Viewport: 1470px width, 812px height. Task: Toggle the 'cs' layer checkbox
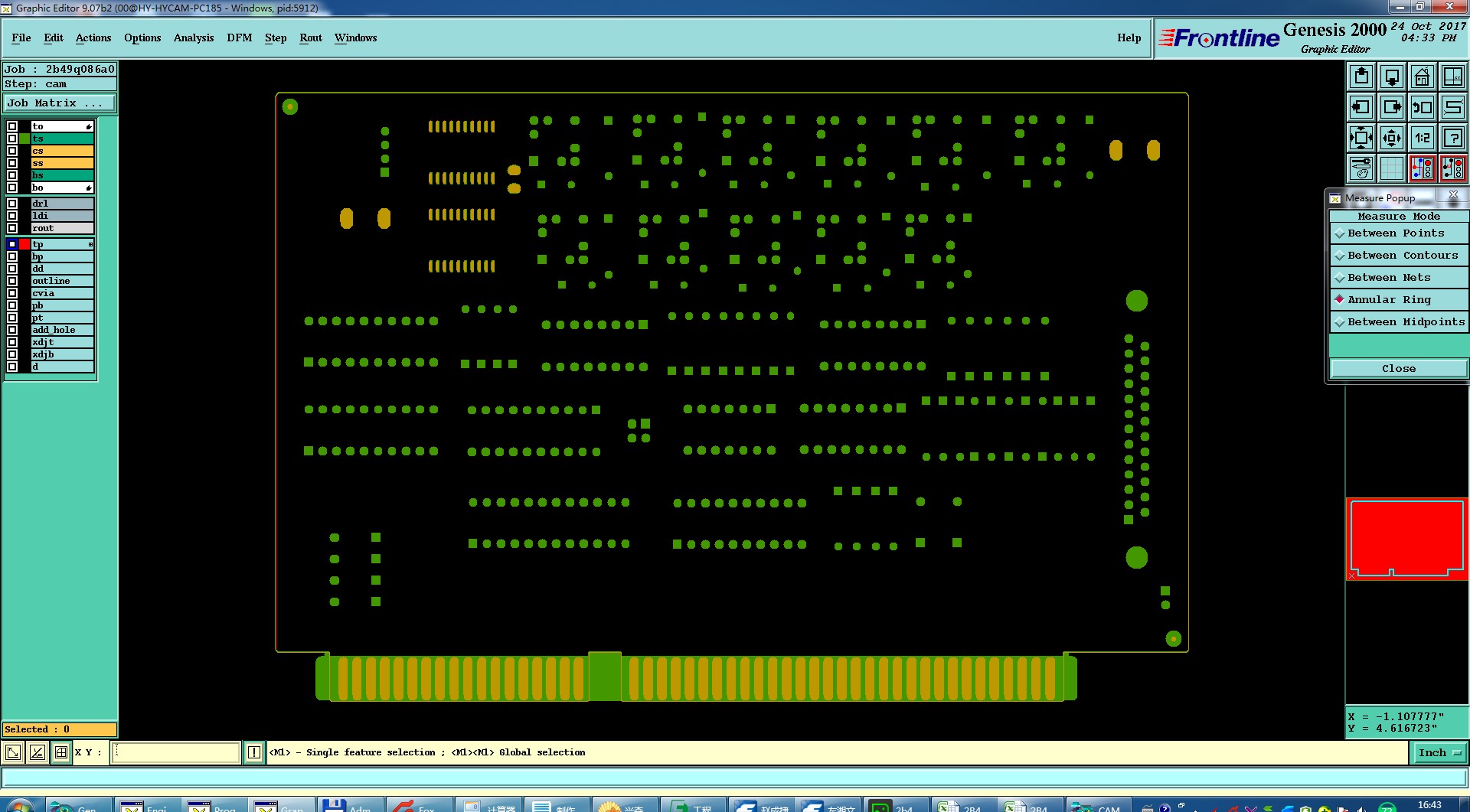[x=12, y=151]
